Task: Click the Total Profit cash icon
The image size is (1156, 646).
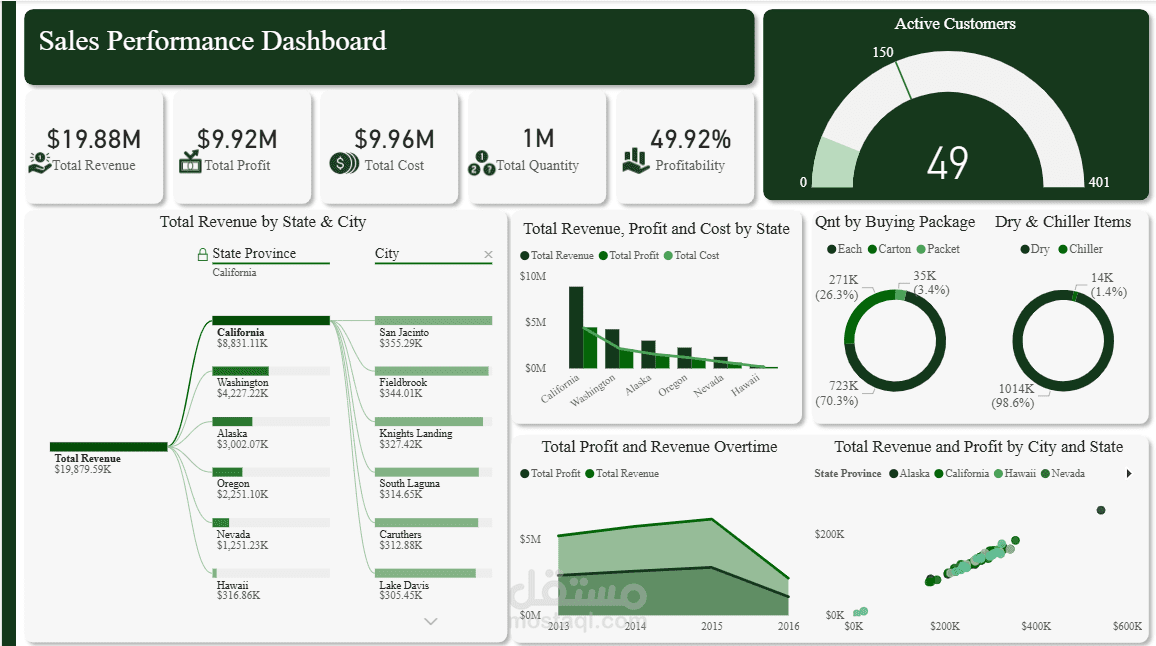Action: click(190, 162)
